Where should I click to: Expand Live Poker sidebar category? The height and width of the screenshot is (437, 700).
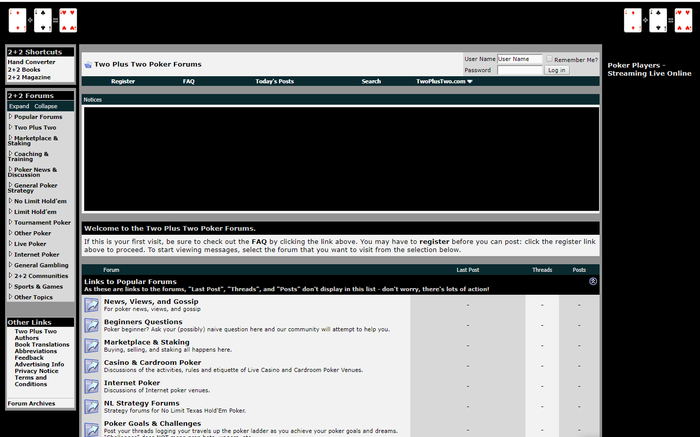pos(10,244)
